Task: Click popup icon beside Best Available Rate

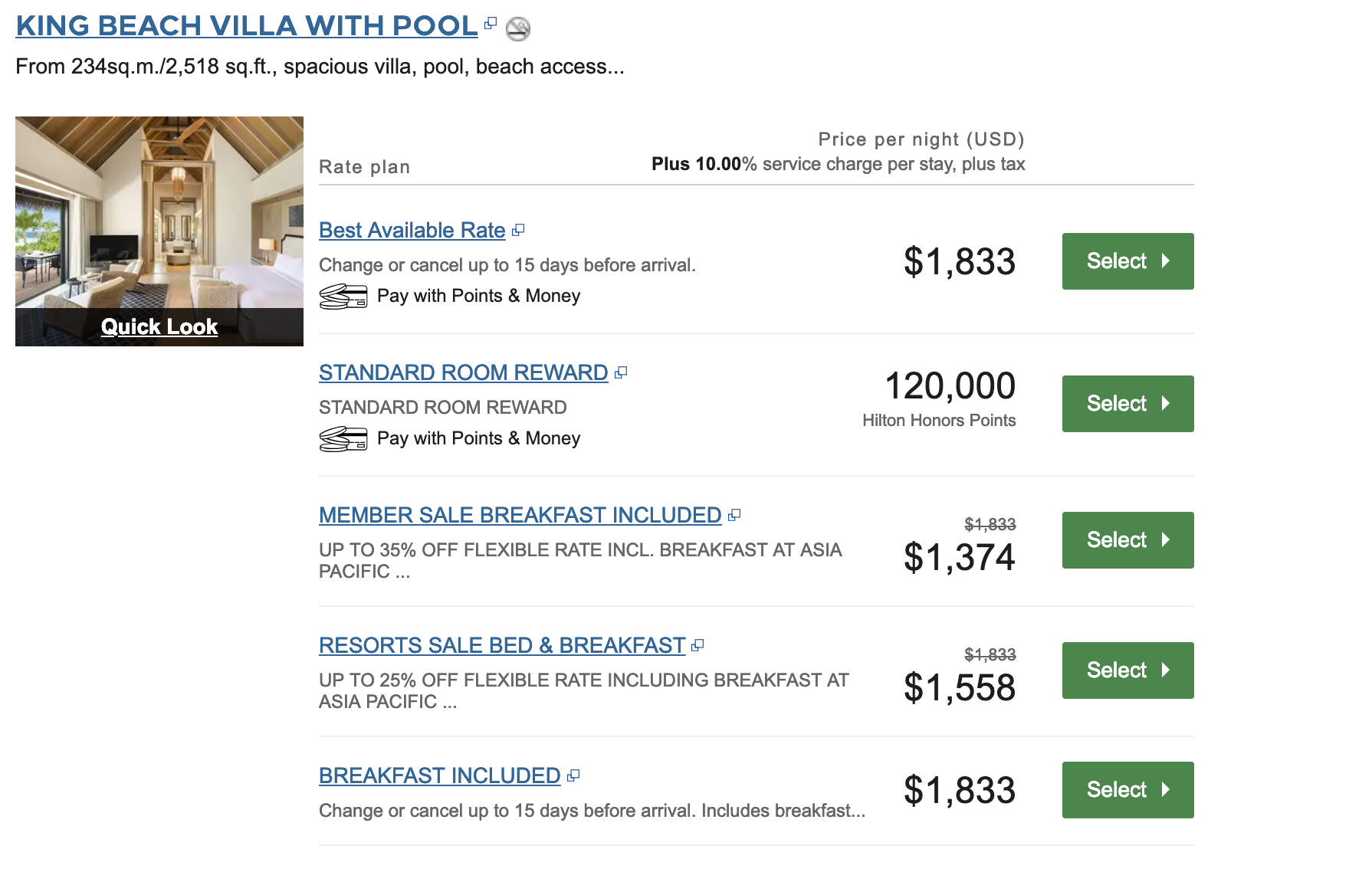Action: (x=518, y=230)
